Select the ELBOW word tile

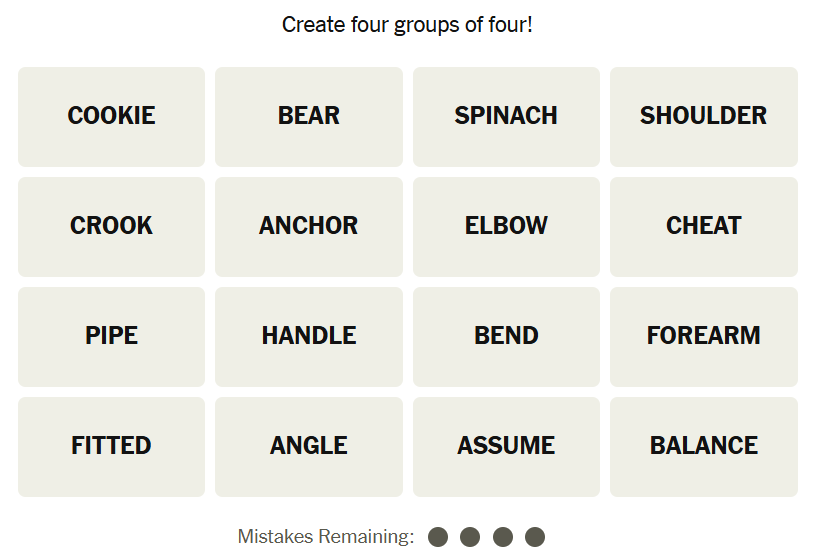click(506, 226)
